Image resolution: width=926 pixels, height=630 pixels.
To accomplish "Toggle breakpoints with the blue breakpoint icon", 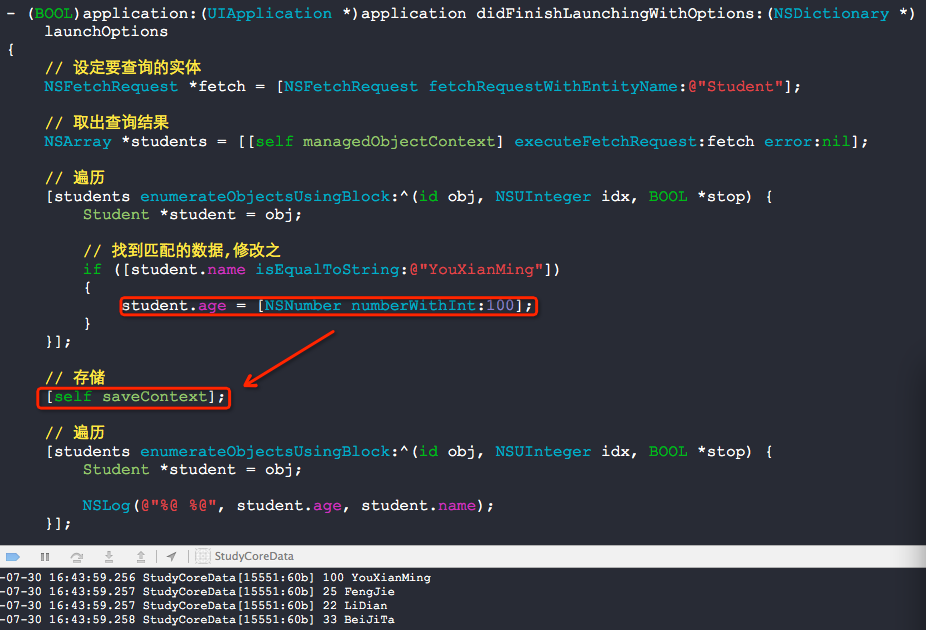I will pos(12,556).
